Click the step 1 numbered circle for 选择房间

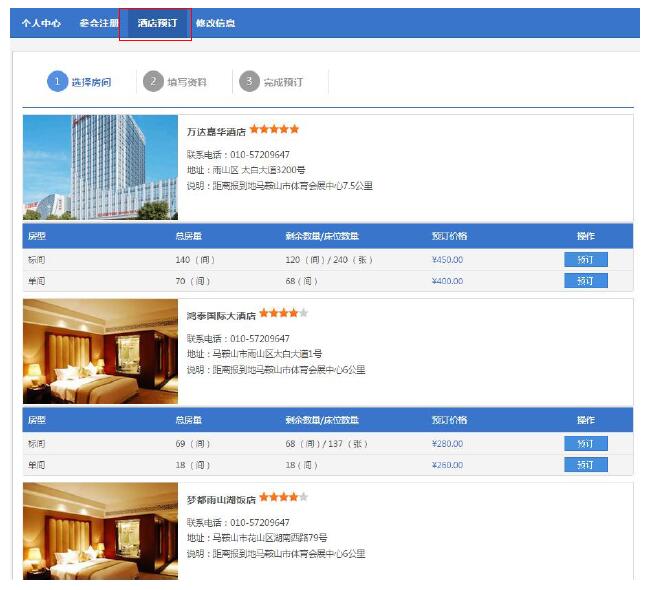(57, 82)
